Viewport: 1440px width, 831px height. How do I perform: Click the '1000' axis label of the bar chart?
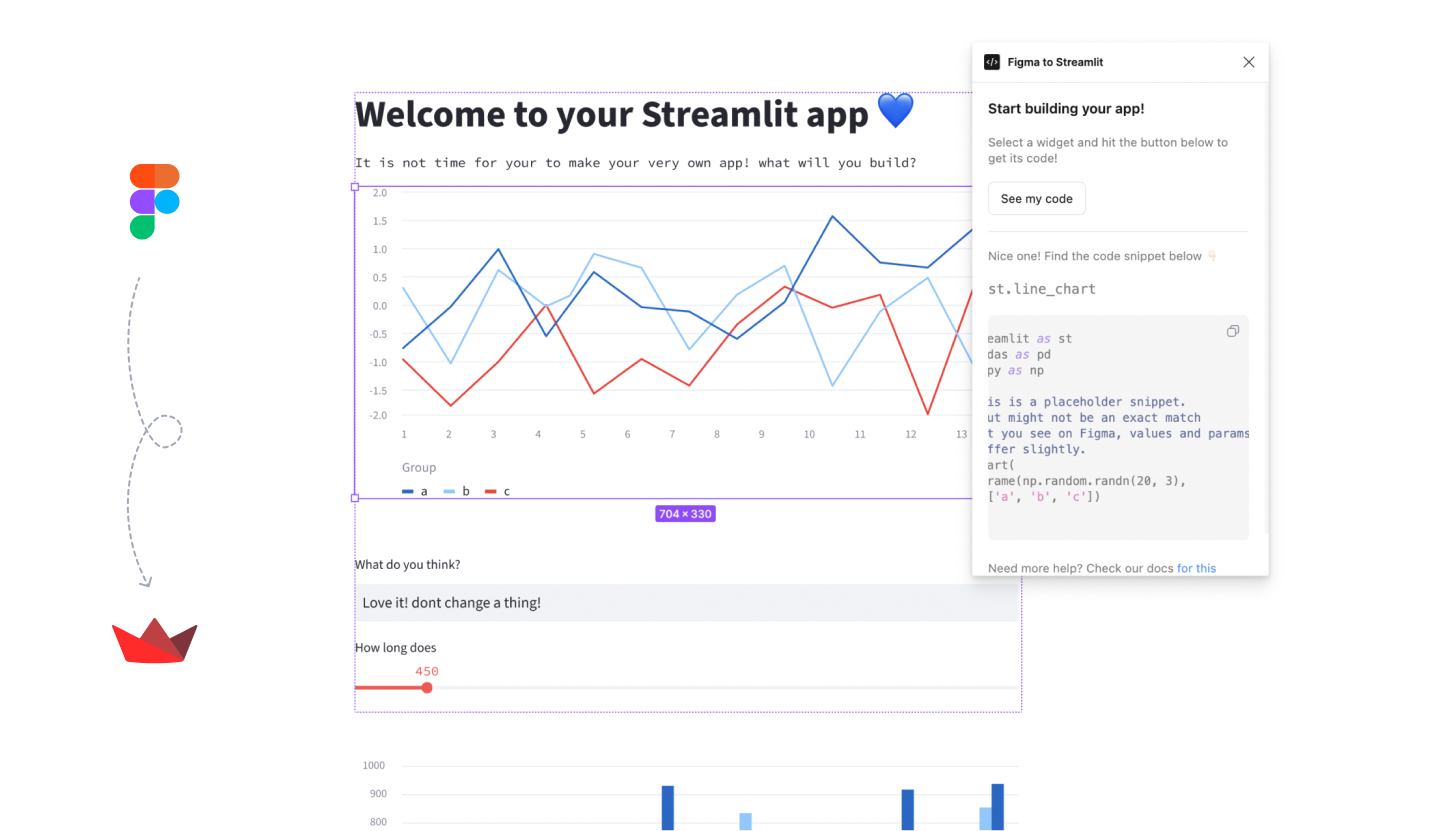click(x=374, y=765)
